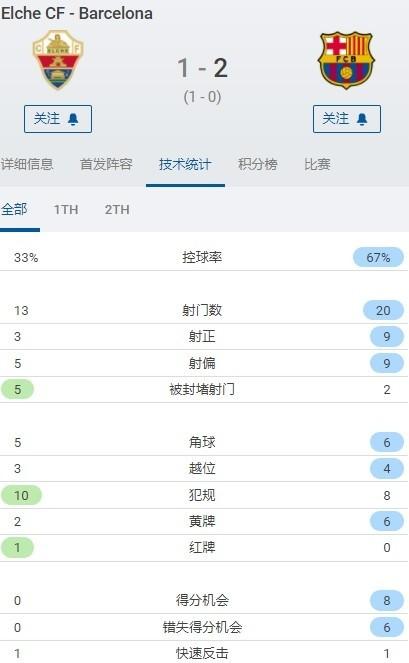Open the 积分榜 standings tab
Viewport: 409px width, 663px height.
pyautogui.click(x=258, y=164)
